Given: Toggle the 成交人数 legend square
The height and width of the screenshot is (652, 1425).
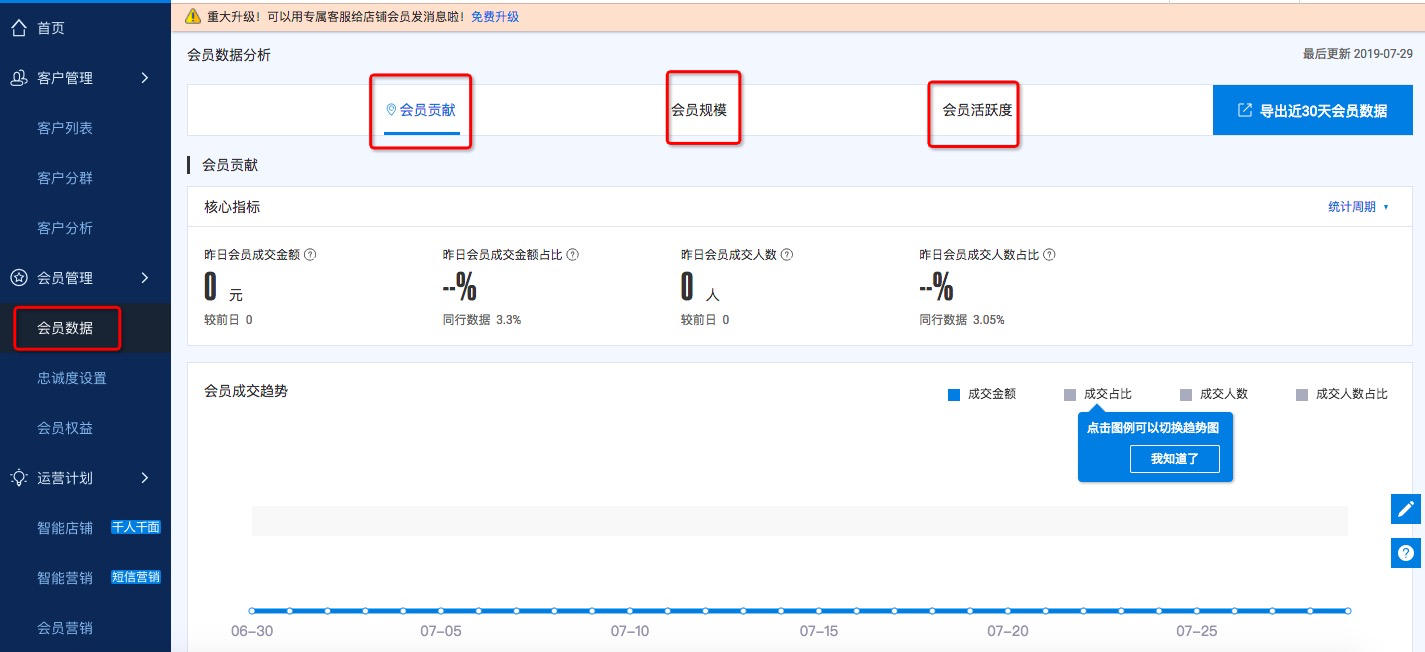Looking at the screenshot, I should coord(1186,395).
